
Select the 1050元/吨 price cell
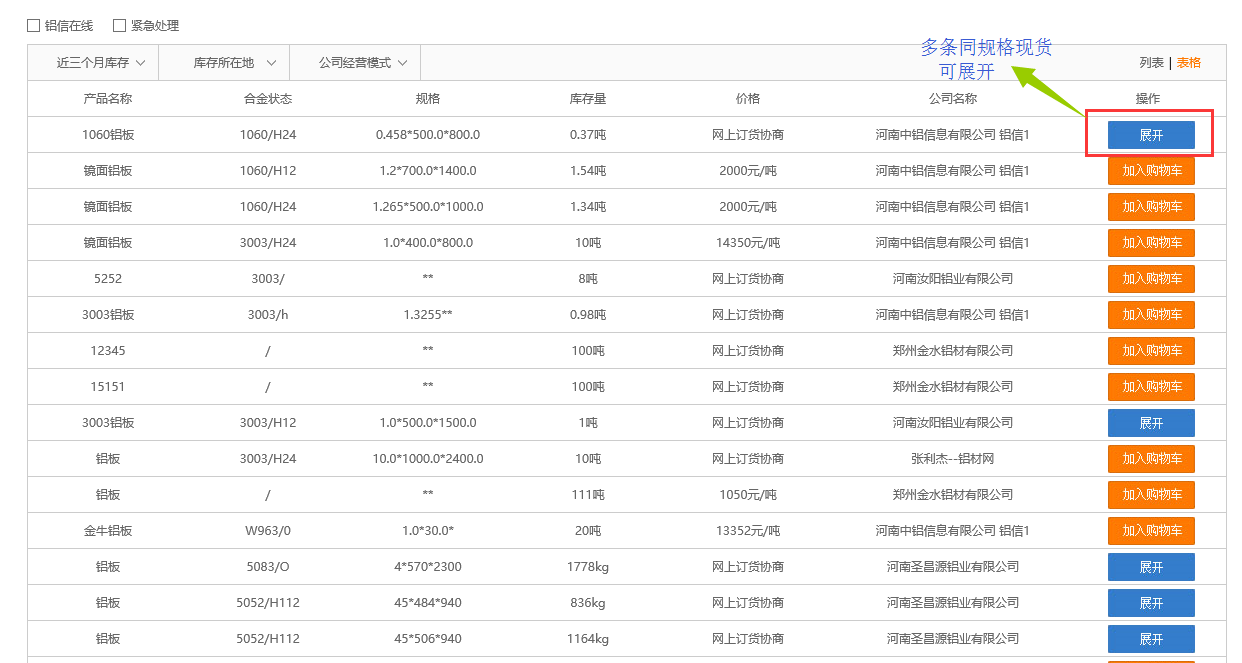(748, 495)
